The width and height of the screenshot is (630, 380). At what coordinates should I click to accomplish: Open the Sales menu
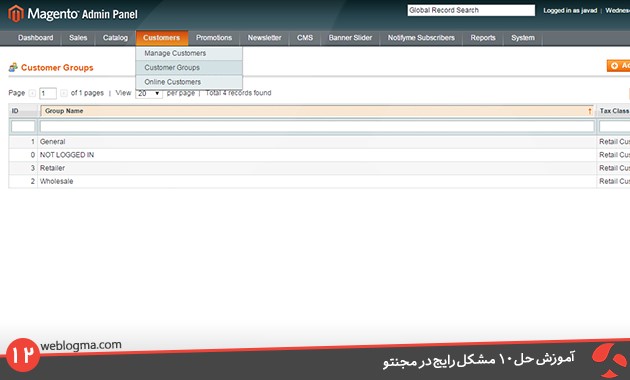(78, 38)
